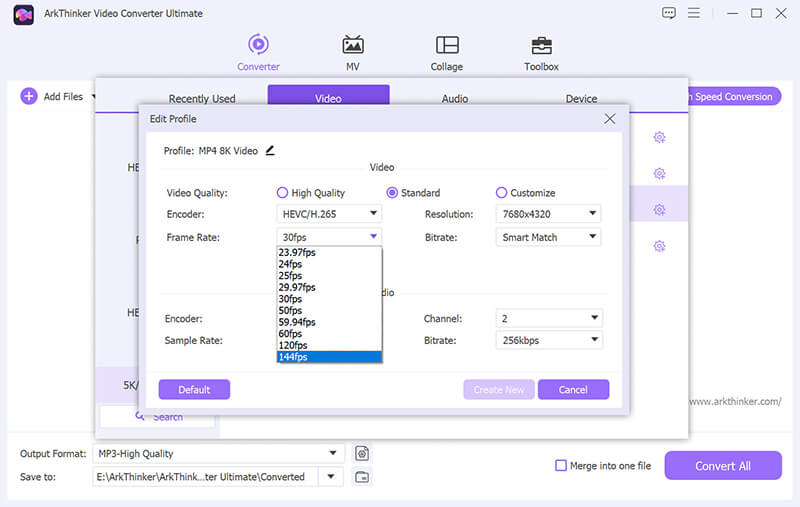Select the Video format tab
The height and width of the screenshot is (507, 800).
click(x=329, y=95)
